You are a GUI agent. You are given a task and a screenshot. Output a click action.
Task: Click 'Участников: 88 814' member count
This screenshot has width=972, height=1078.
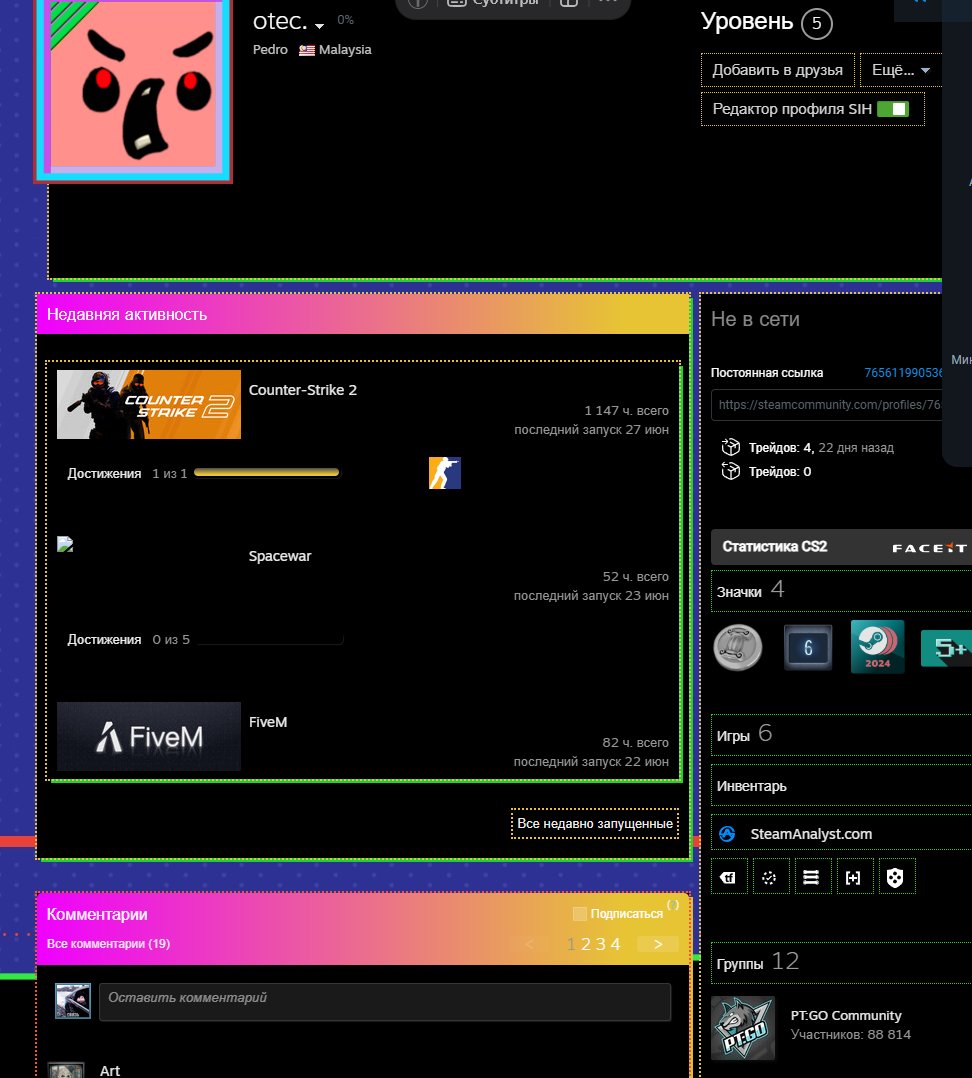click(850, 1035)
